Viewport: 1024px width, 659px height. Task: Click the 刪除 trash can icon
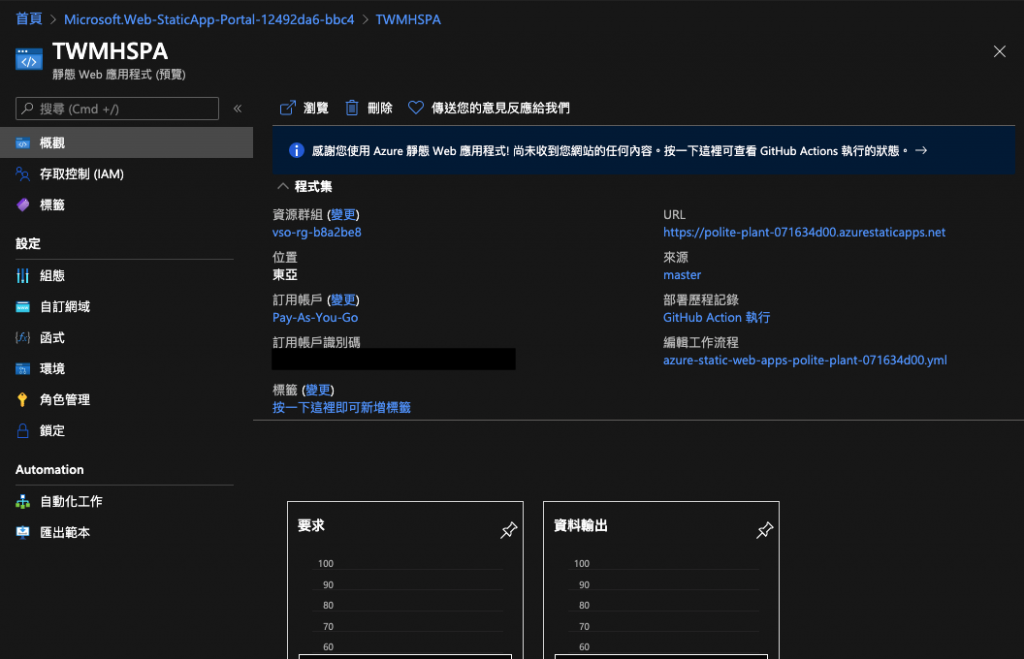coord(351,108)
